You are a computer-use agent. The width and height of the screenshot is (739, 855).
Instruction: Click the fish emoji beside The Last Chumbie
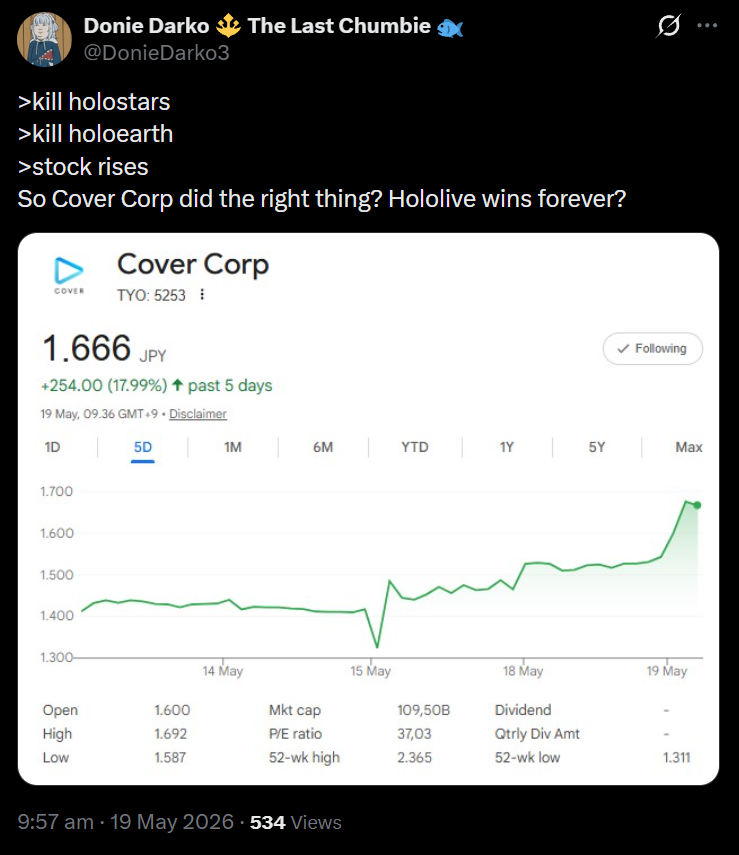[450, 27]
